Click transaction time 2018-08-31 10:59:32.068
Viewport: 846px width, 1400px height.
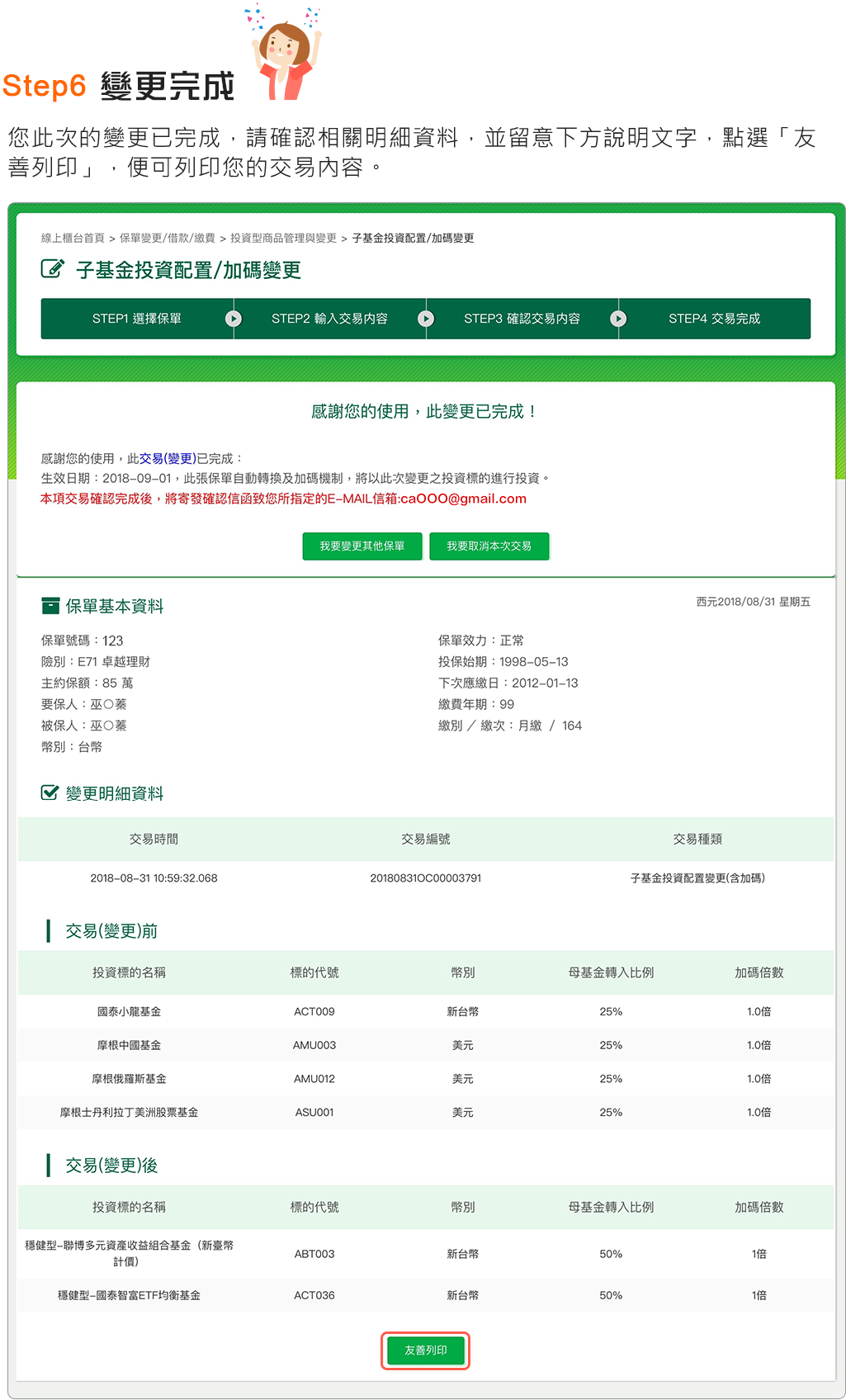point(154,878)
